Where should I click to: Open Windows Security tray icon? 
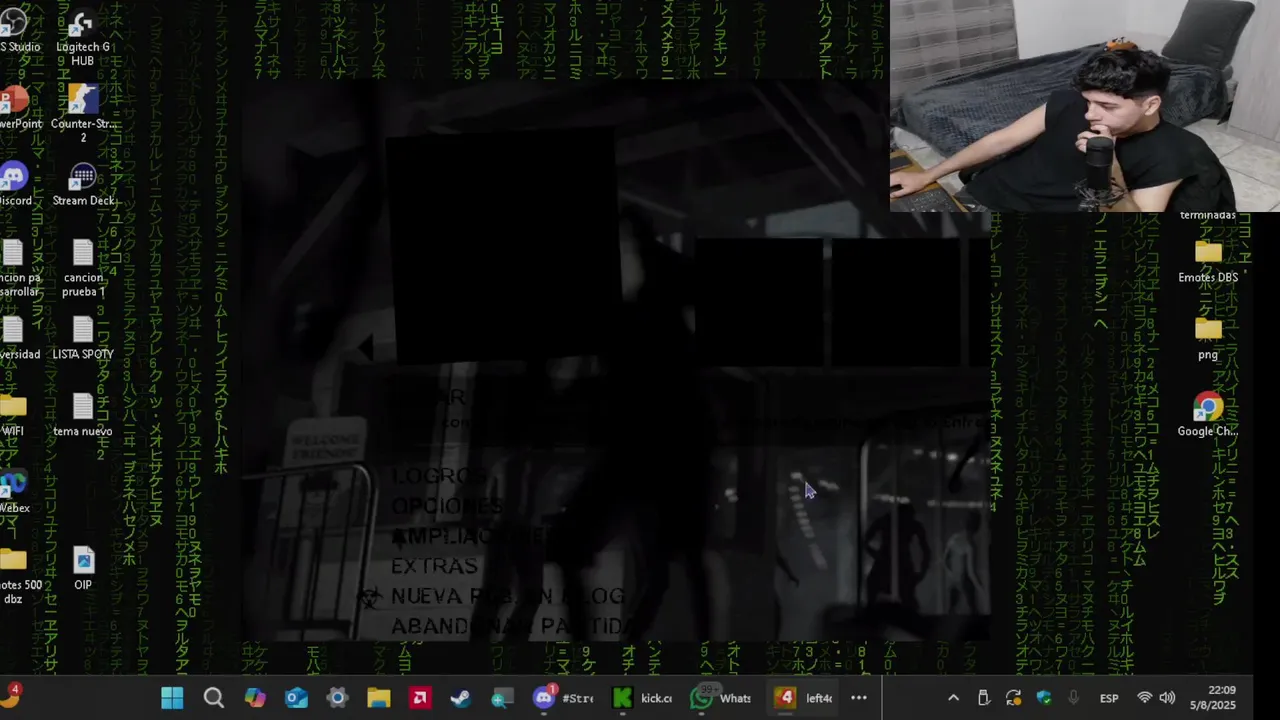(1044, 698)
